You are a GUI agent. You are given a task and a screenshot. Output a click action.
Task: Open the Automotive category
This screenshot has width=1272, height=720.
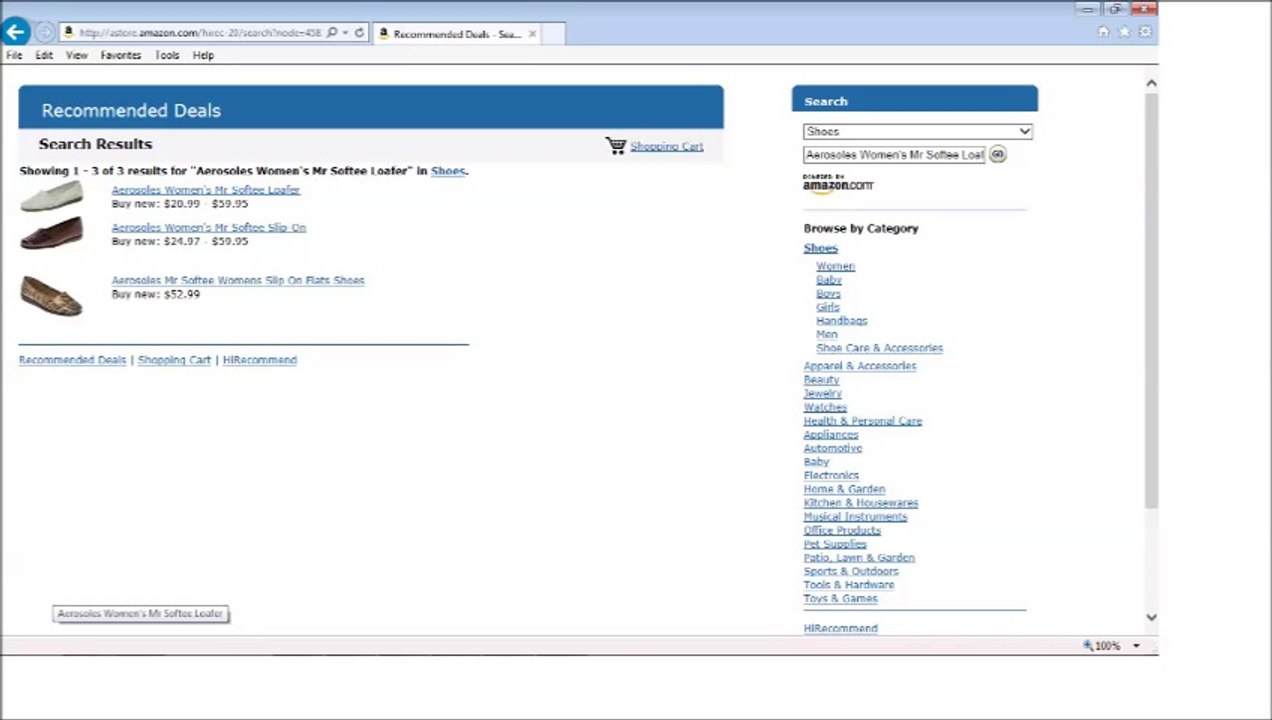pos(833,449)
